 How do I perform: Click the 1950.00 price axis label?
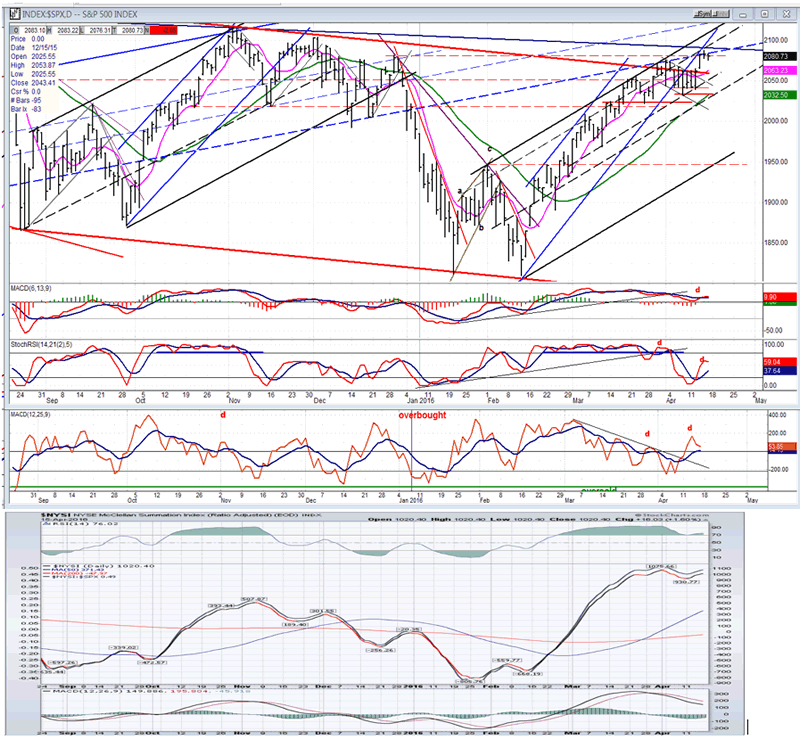776,162
